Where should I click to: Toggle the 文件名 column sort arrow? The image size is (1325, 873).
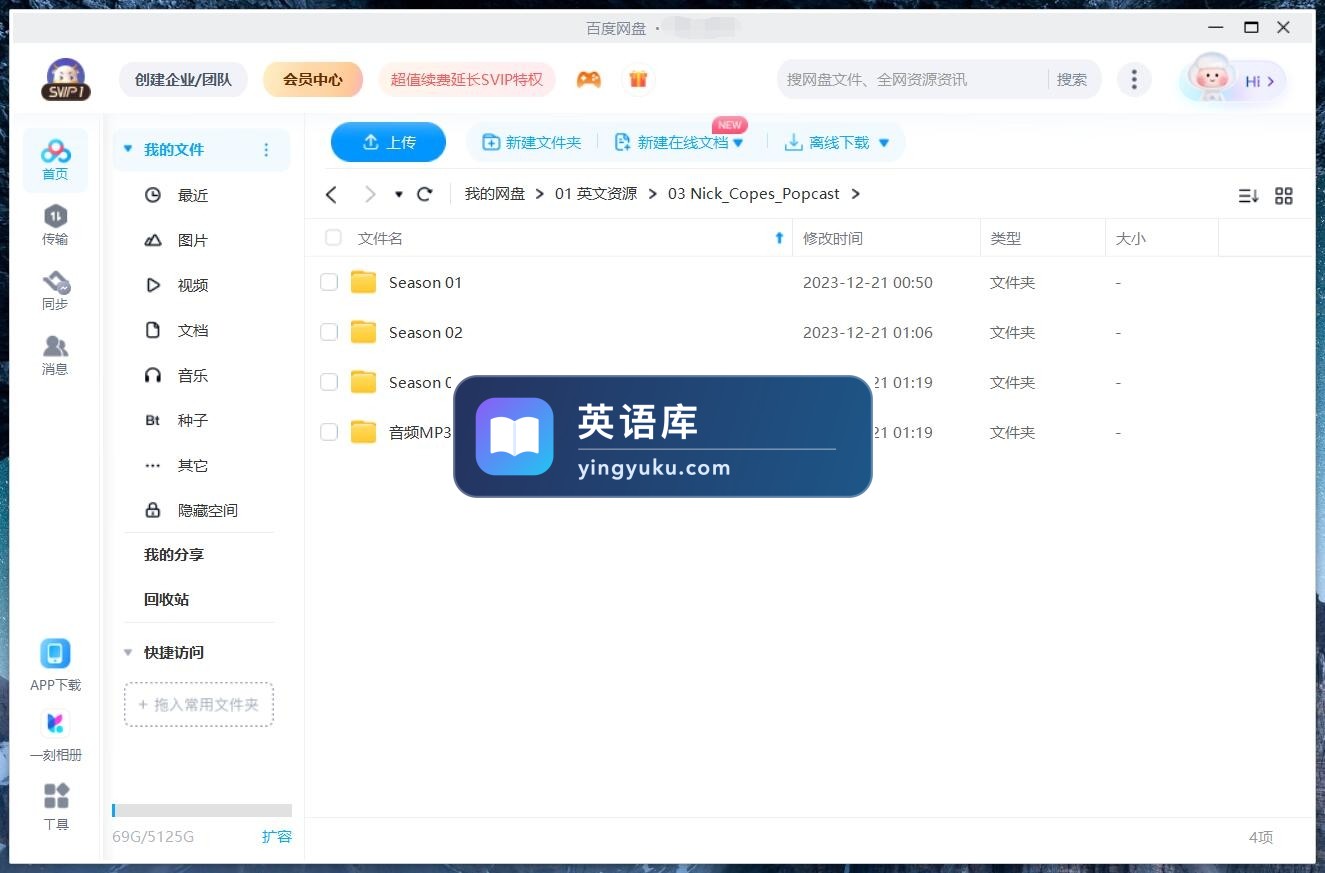click(x=779, y=238)
